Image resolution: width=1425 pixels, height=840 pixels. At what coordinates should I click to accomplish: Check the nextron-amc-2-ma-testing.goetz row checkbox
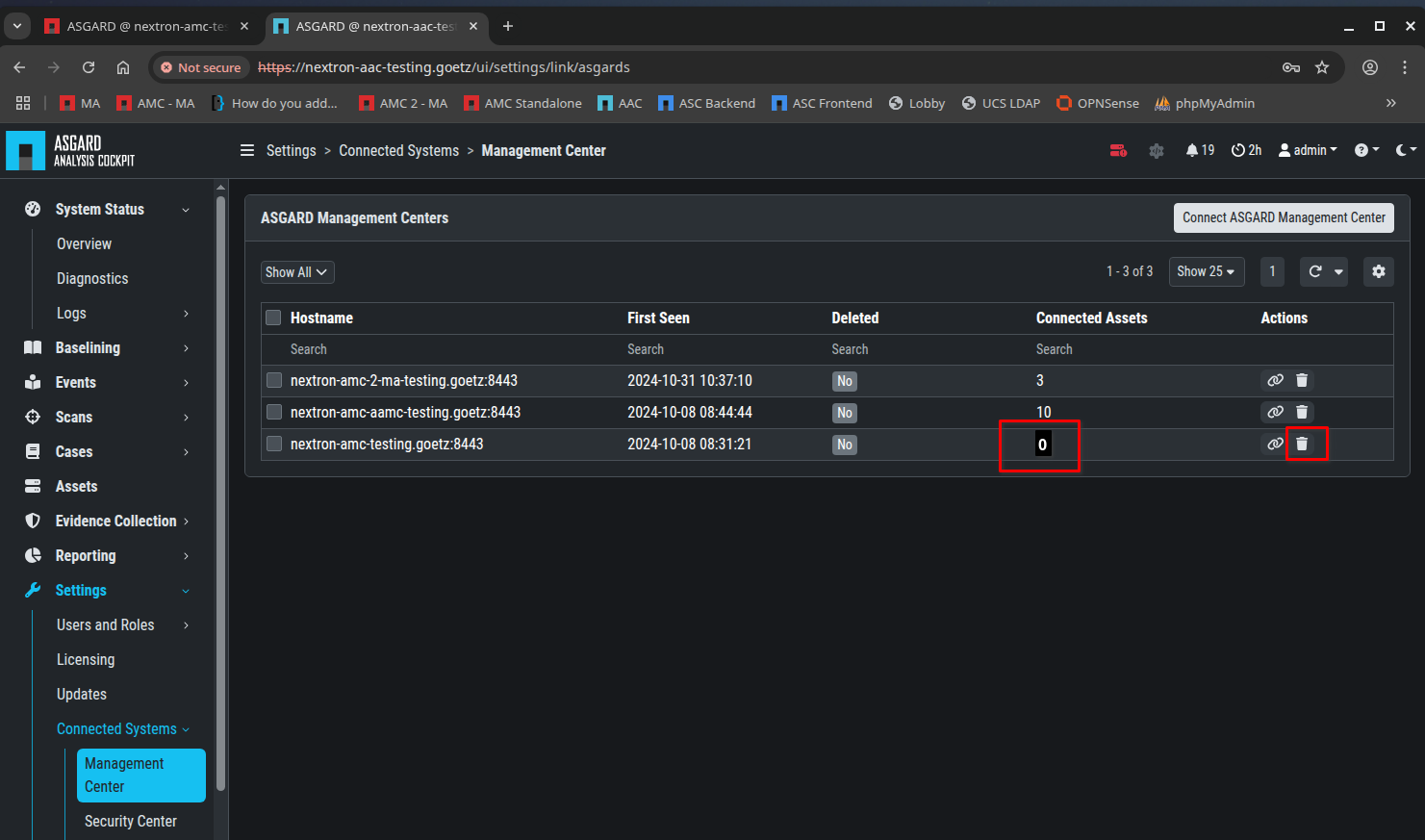point(274,380)
